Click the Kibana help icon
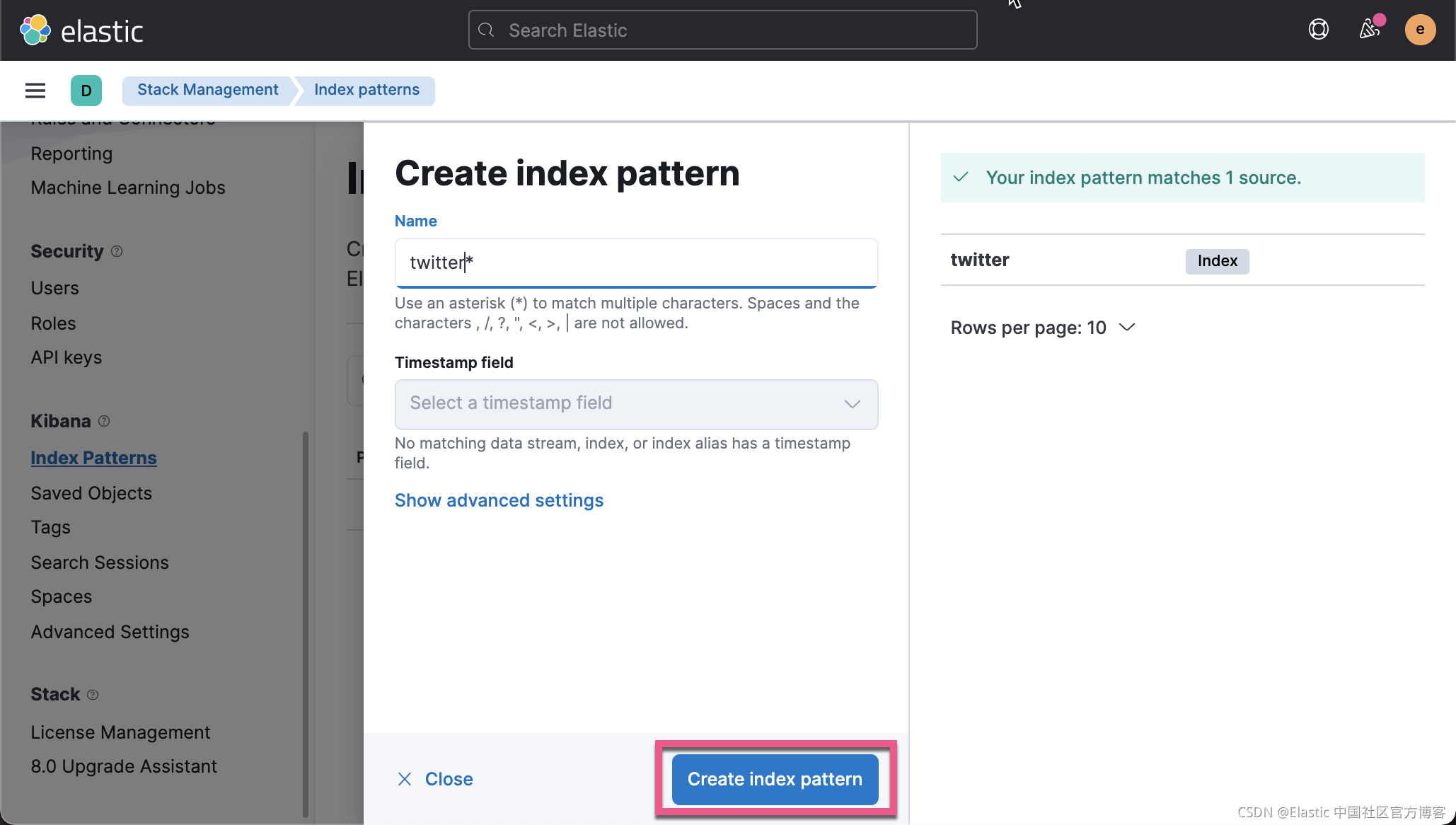 (x=104, y=421)
